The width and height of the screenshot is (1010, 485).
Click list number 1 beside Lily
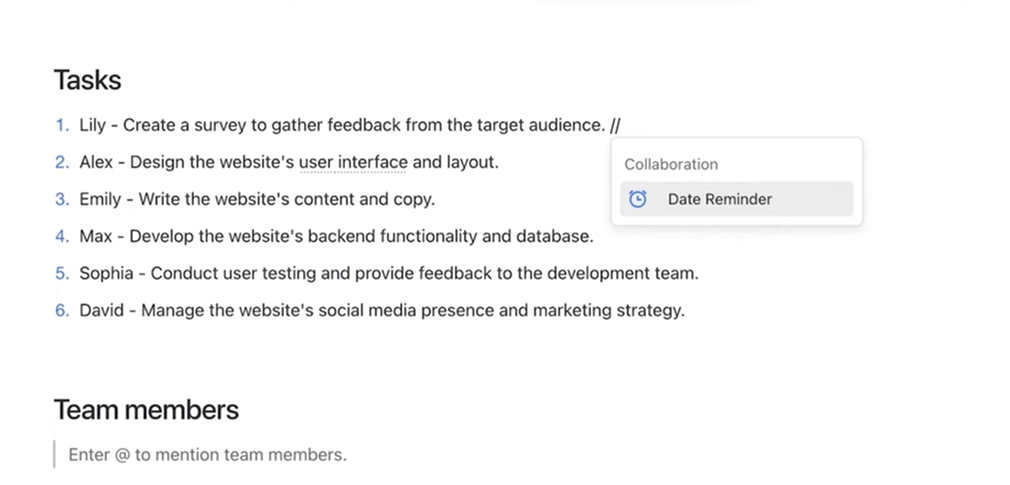62,125
